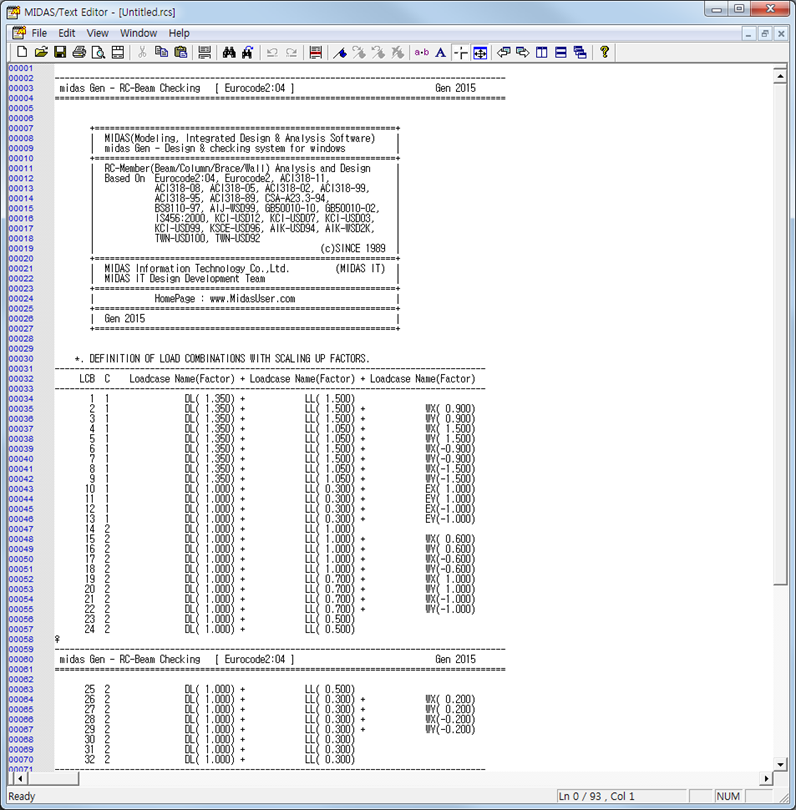Restore the inner document window
The image size is (796, 810).
(x=764, y=34)
